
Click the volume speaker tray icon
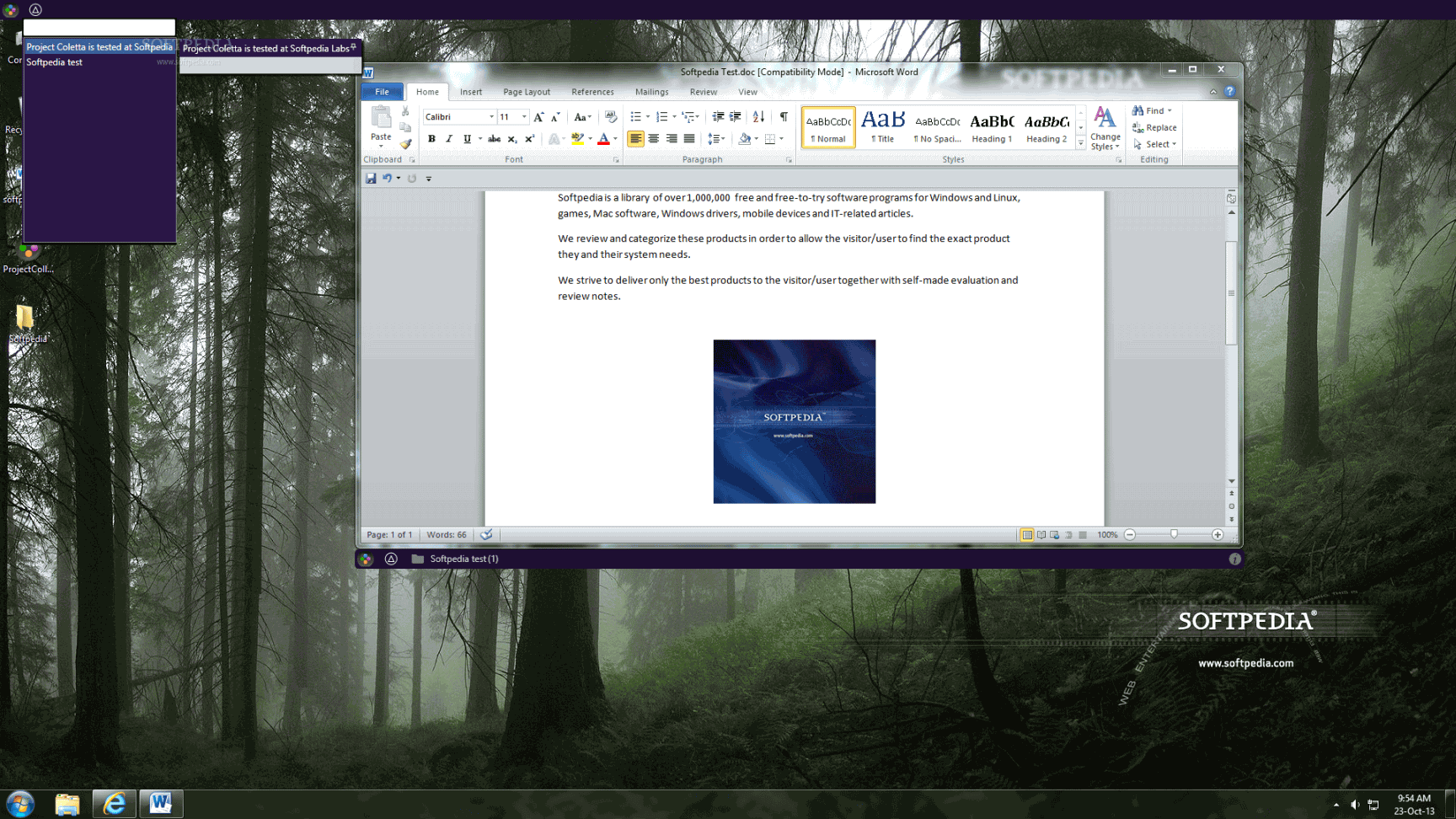(1354, 805)
